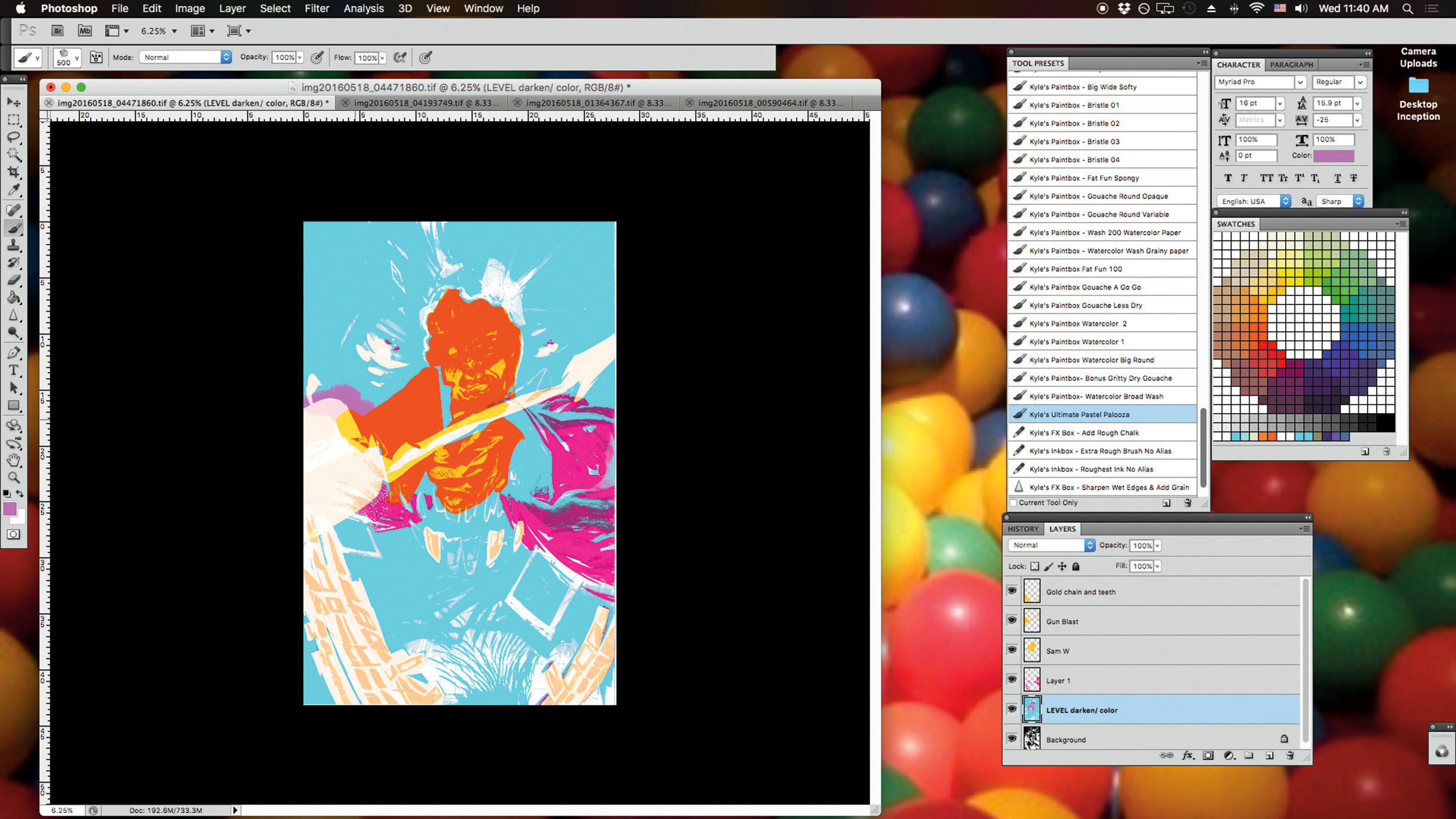The height and width of the screenshot is (819, 1456).
Task: Select Kyle's Paintbox Fat Fun 100 preset
Action: [x=1102, y=269]
